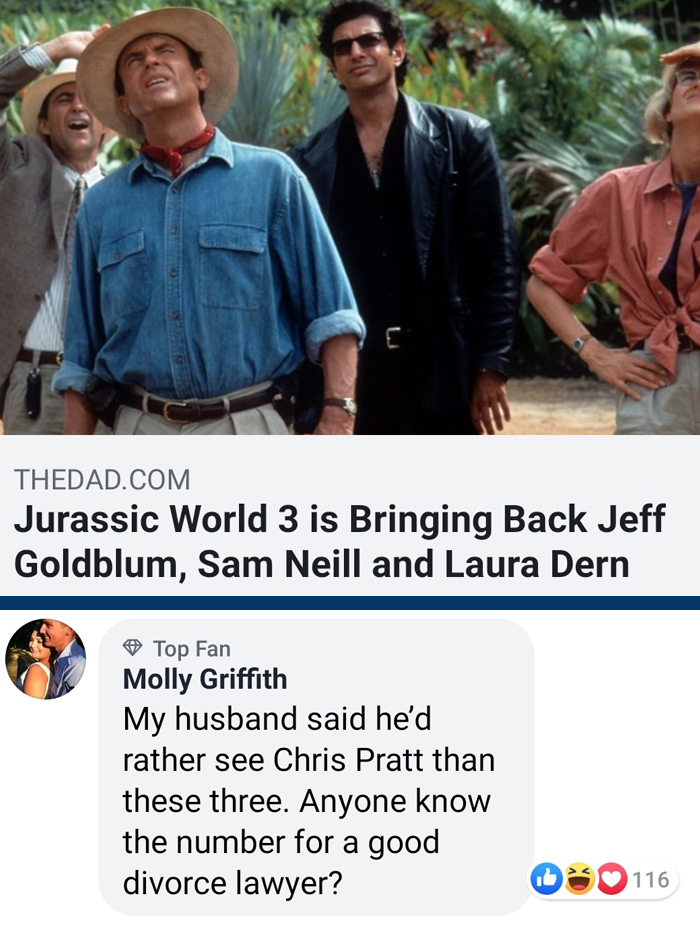
Task: Click the dark blue divider bar below headline
Action: [350, 603]
